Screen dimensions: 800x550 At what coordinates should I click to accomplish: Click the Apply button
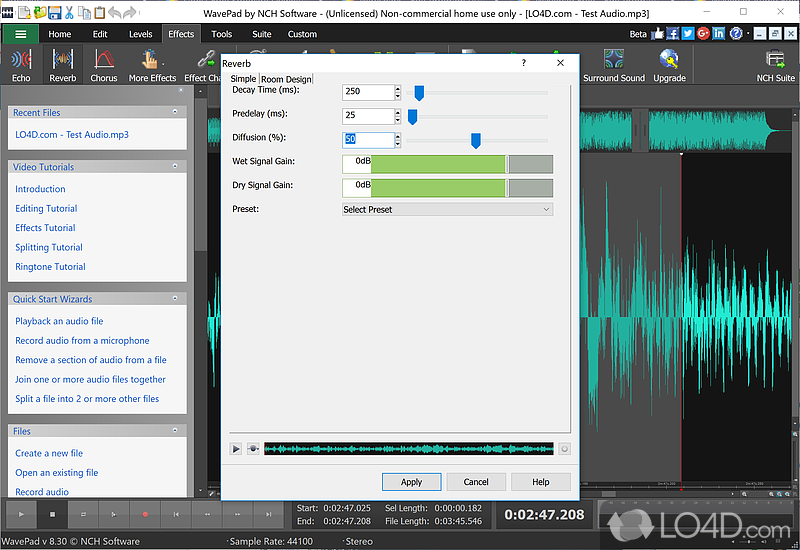click(411, 481)
